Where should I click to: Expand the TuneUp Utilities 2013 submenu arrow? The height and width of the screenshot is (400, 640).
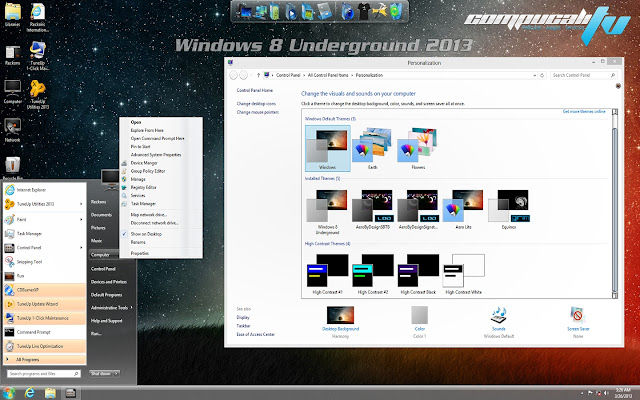[x=81, y=204]
